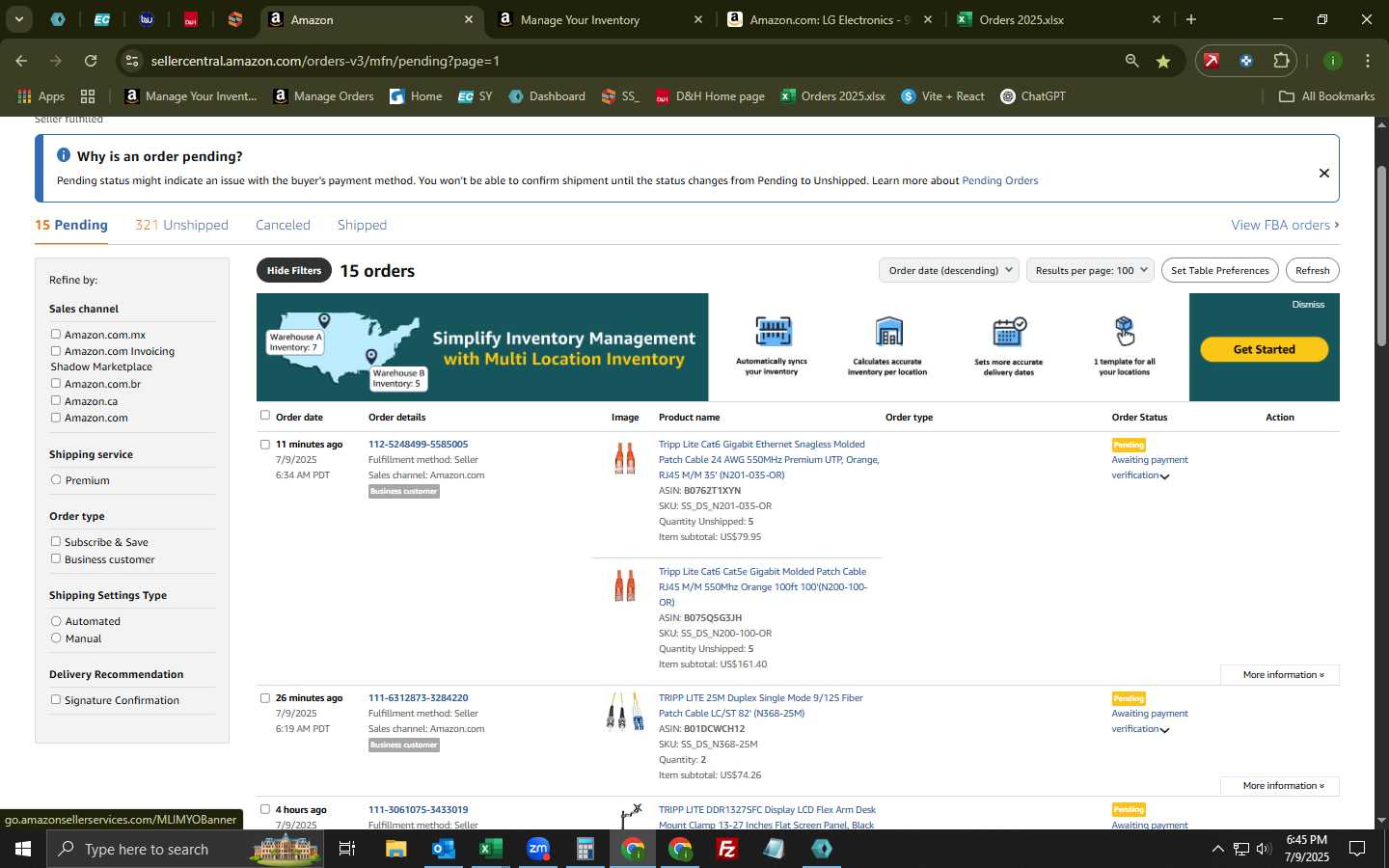Image resolution: width=1389 pixels, height=868 pixels.
Task: Click the zoom magnifier icon in address bar
Action: tap(1131, 61)
